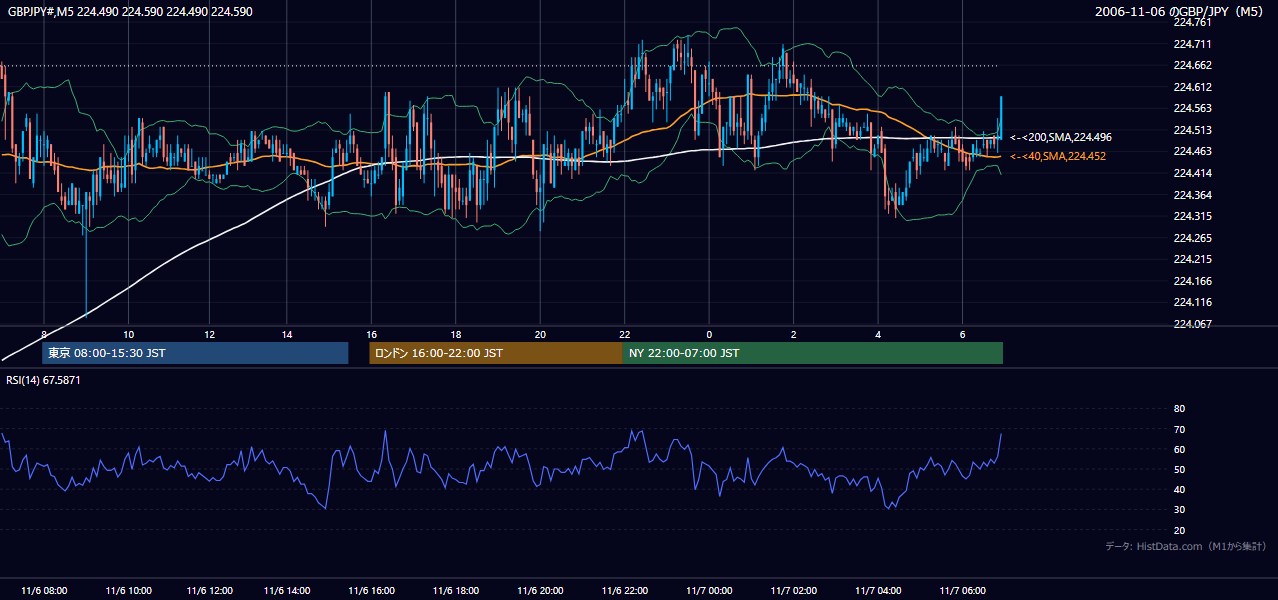1278x600 pixels.
Task: Click the price axis value 224.315
Action: click(1192, 216)
